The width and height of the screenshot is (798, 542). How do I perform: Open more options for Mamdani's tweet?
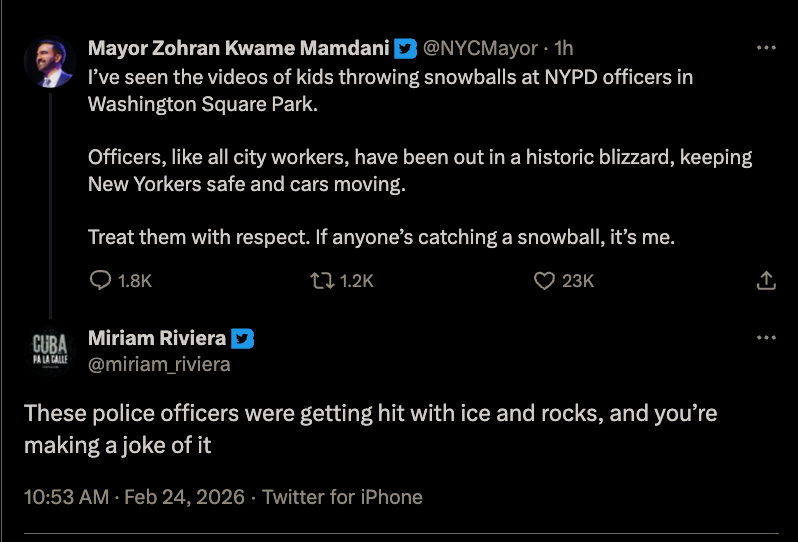(766, 48)
